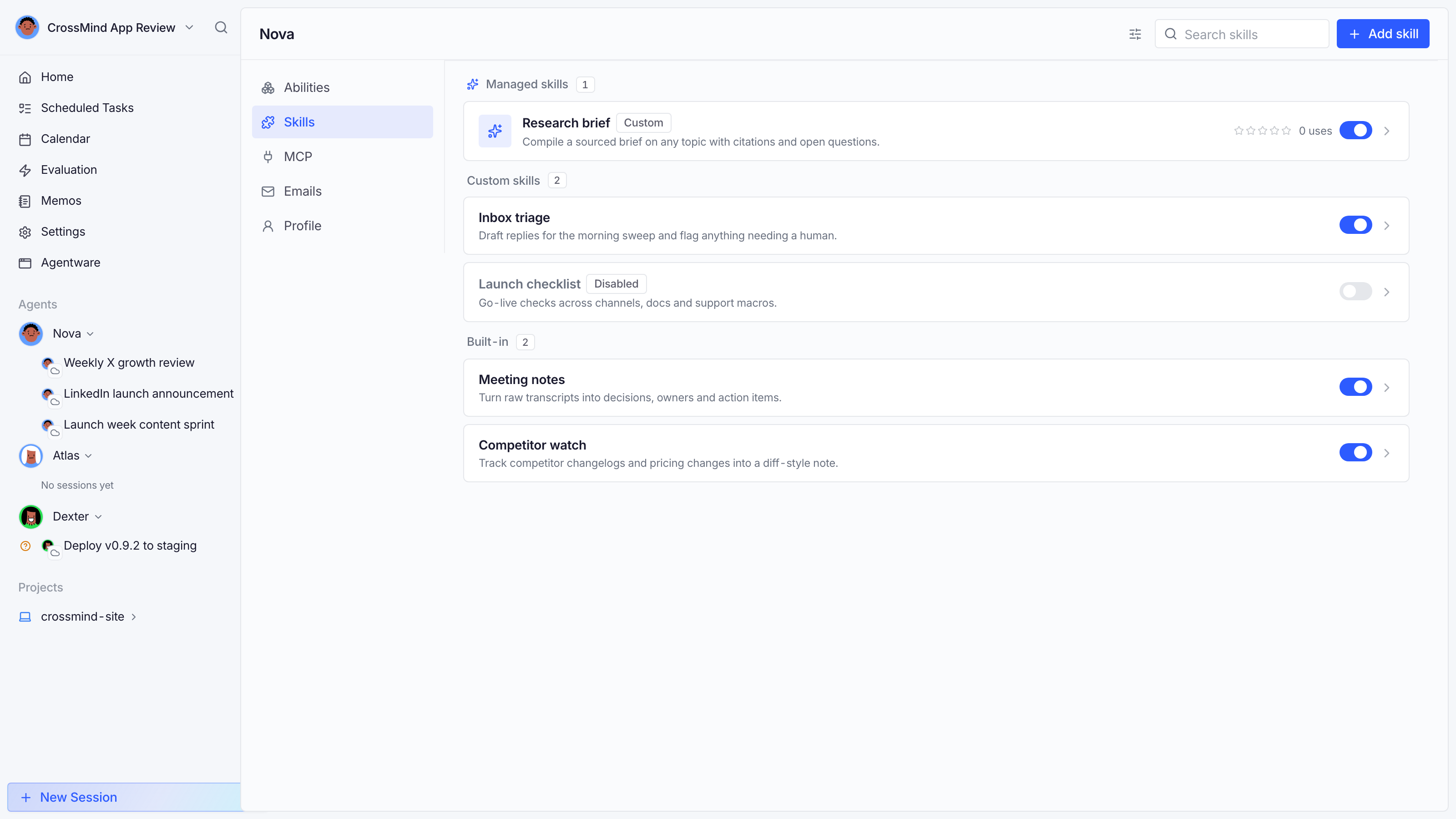Switch off Competitor watch toggle

(x=1355, y=453)
